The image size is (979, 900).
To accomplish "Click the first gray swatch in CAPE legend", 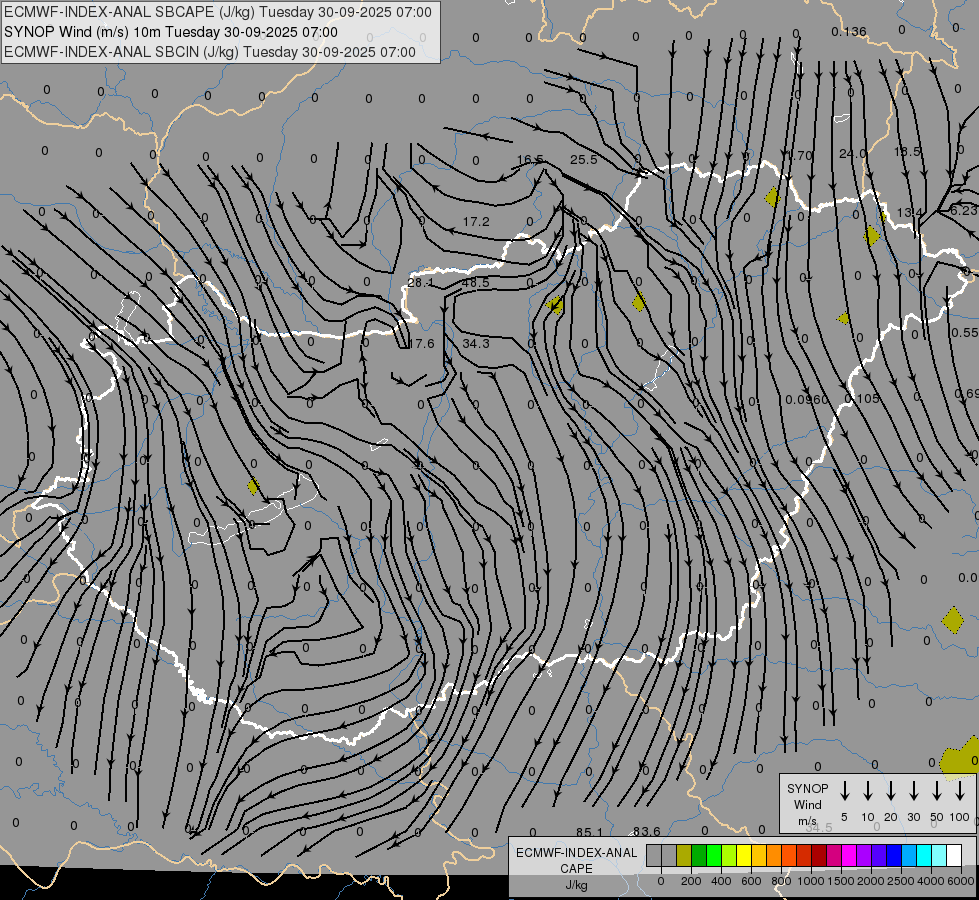I will pos(654,855).
